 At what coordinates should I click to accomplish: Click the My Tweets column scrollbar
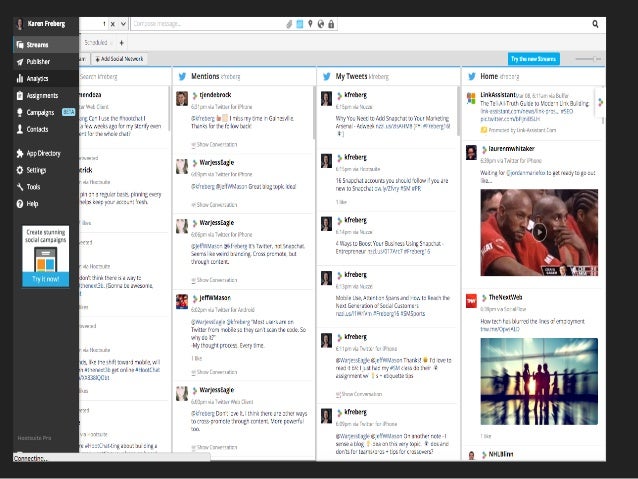(458, 111)
